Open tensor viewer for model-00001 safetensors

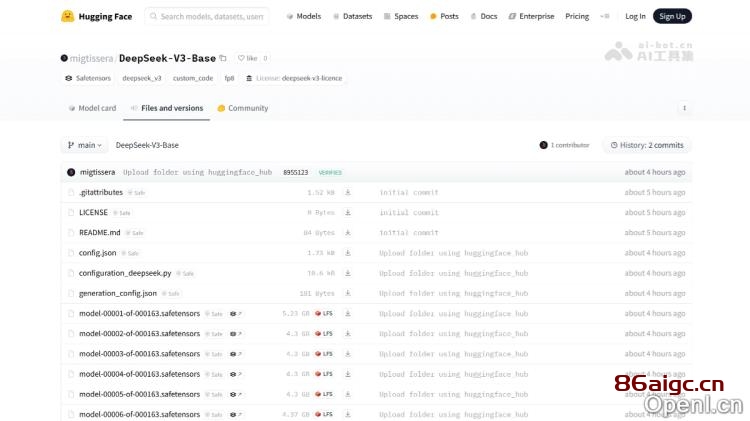pyautogui.click(x=235, y=314)
